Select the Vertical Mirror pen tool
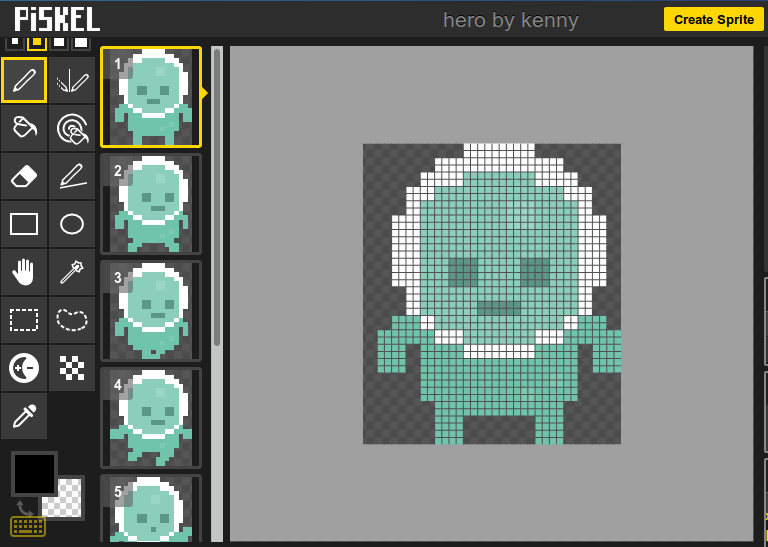This screenshot has width=768, height=547. [x=72, y=80]
